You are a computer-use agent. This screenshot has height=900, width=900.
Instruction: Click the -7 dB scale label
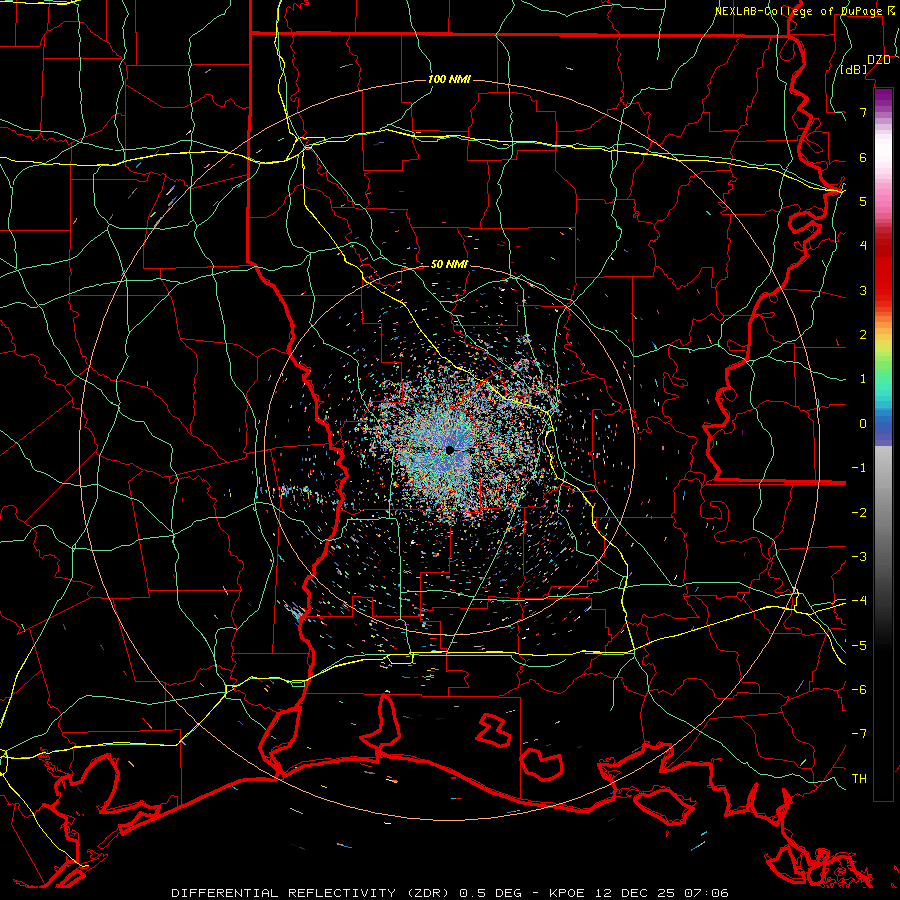859,734
